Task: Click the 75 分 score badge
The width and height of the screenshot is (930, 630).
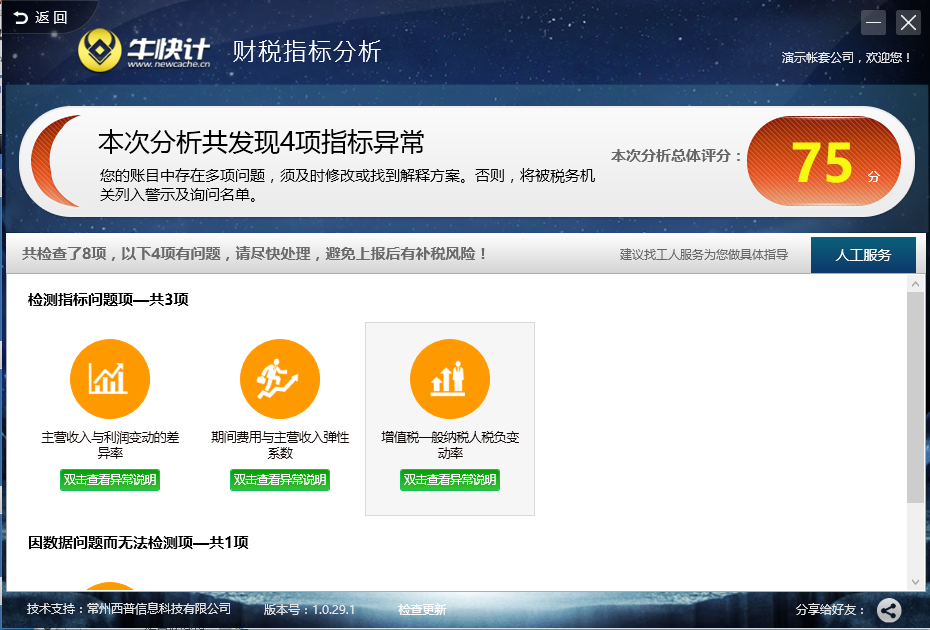Action: tap(824, 161)
